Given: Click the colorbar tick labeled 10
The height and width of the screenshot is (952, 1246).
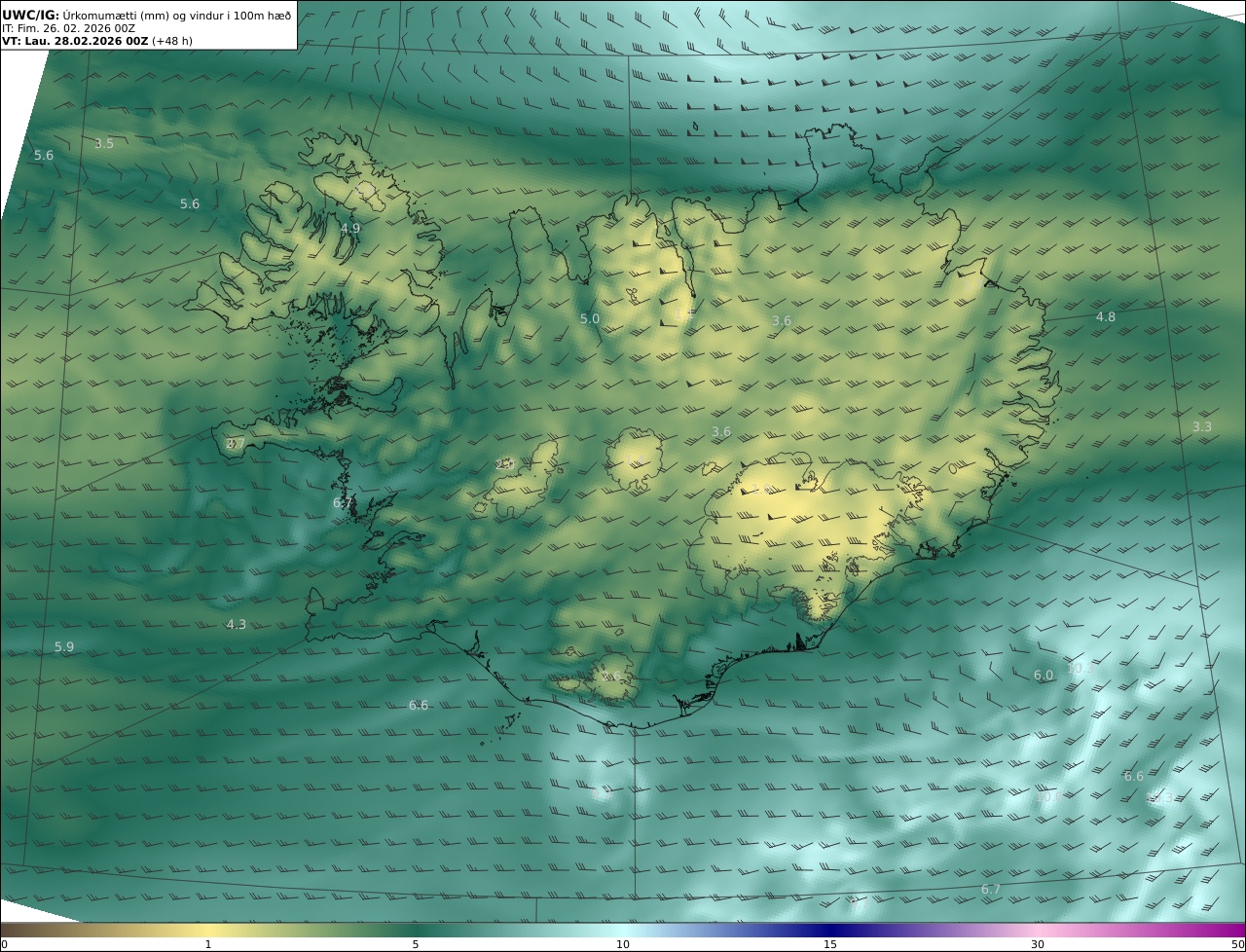Looking at the screenshot, I should coord(623,944).
